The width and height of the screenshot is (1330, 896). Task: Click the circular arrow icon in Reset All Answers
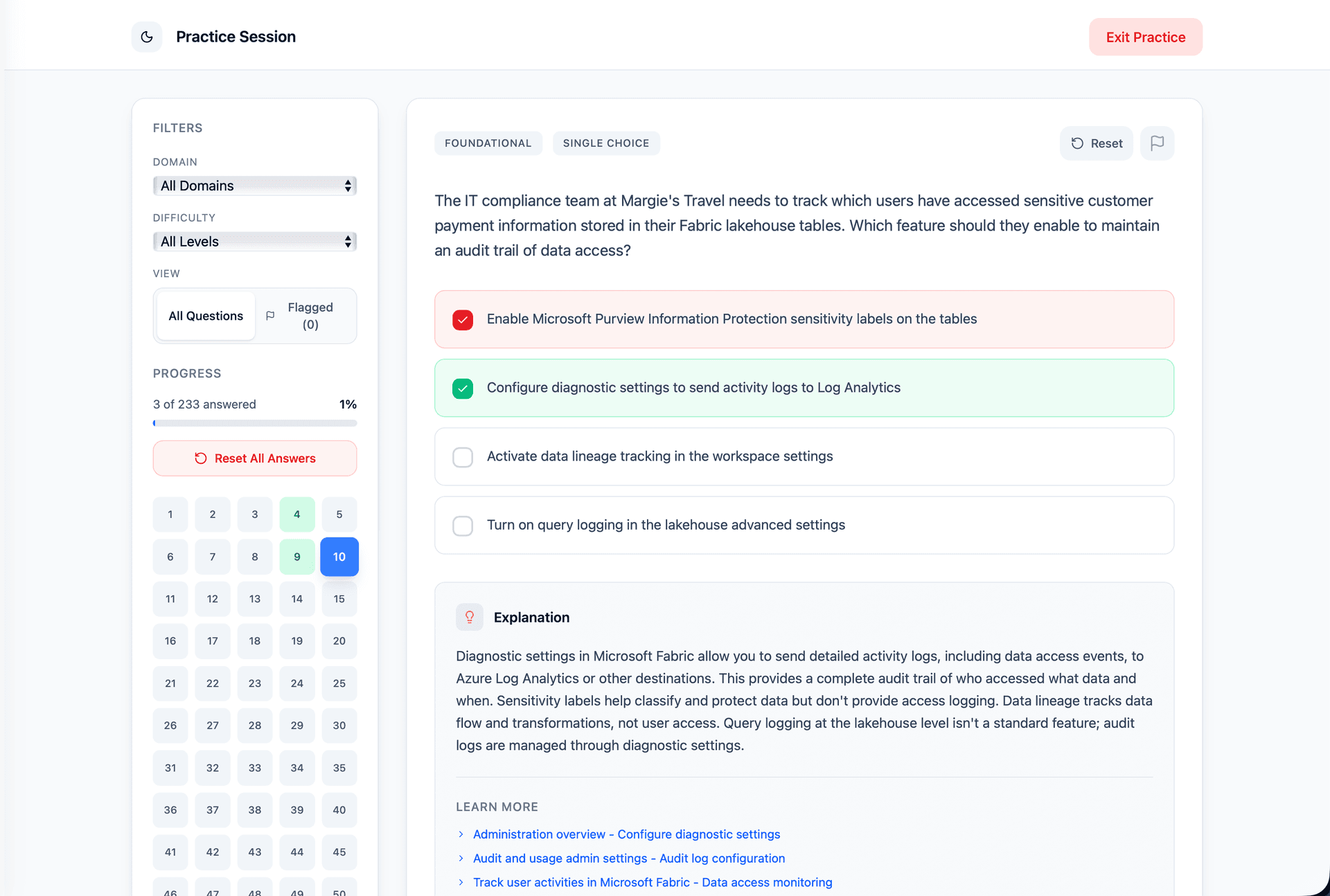tap(201, 458)
